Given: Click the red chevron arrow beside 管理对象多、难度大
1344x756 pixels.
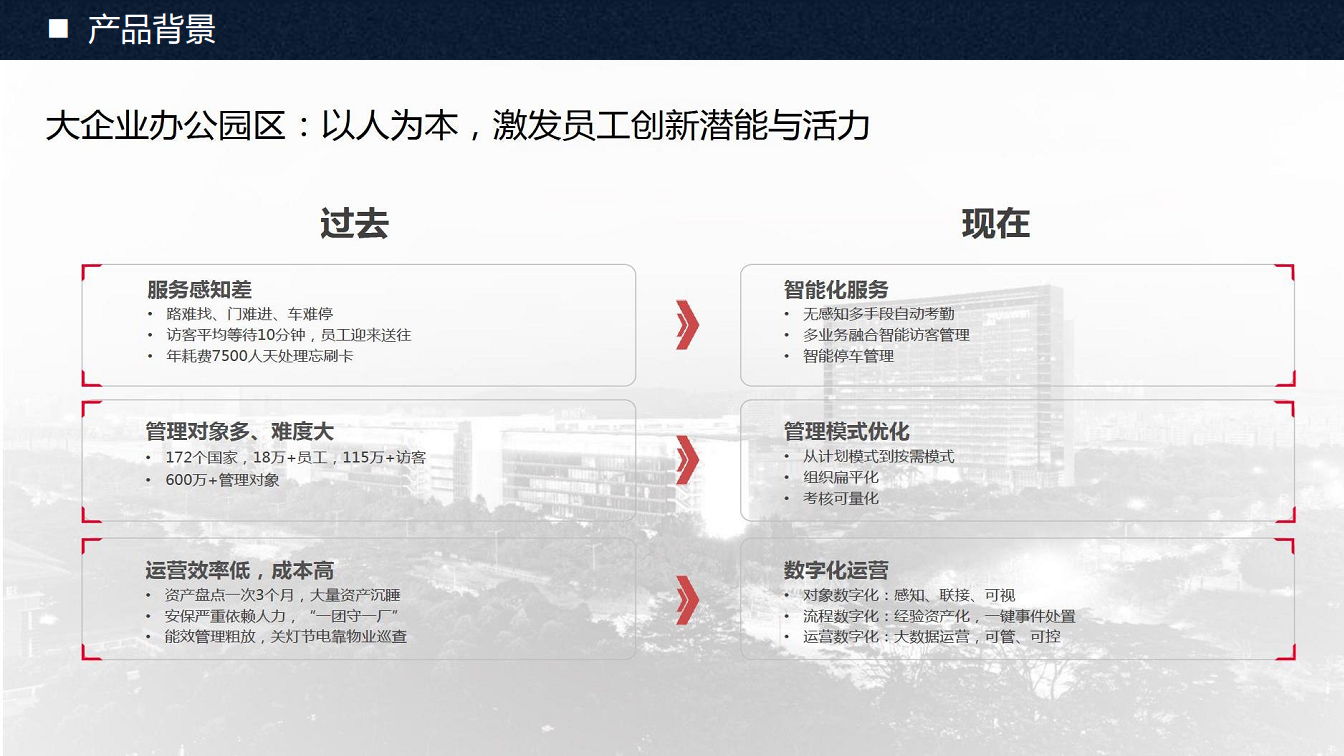Looking at the screenshot, I should tap(687, 461).
